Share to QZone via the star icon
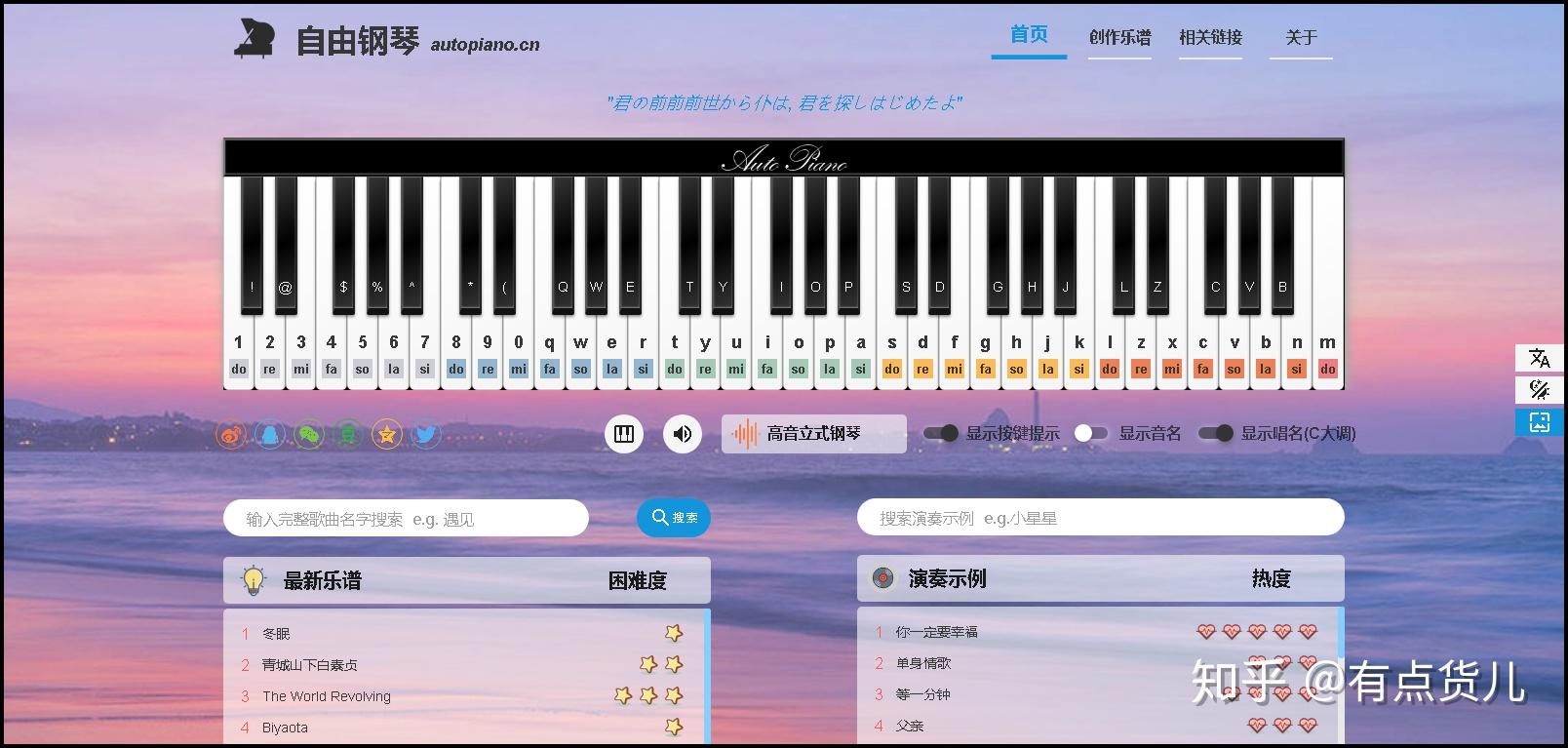The width and height of the screenshot is (1568, 748). click(387, 434)
